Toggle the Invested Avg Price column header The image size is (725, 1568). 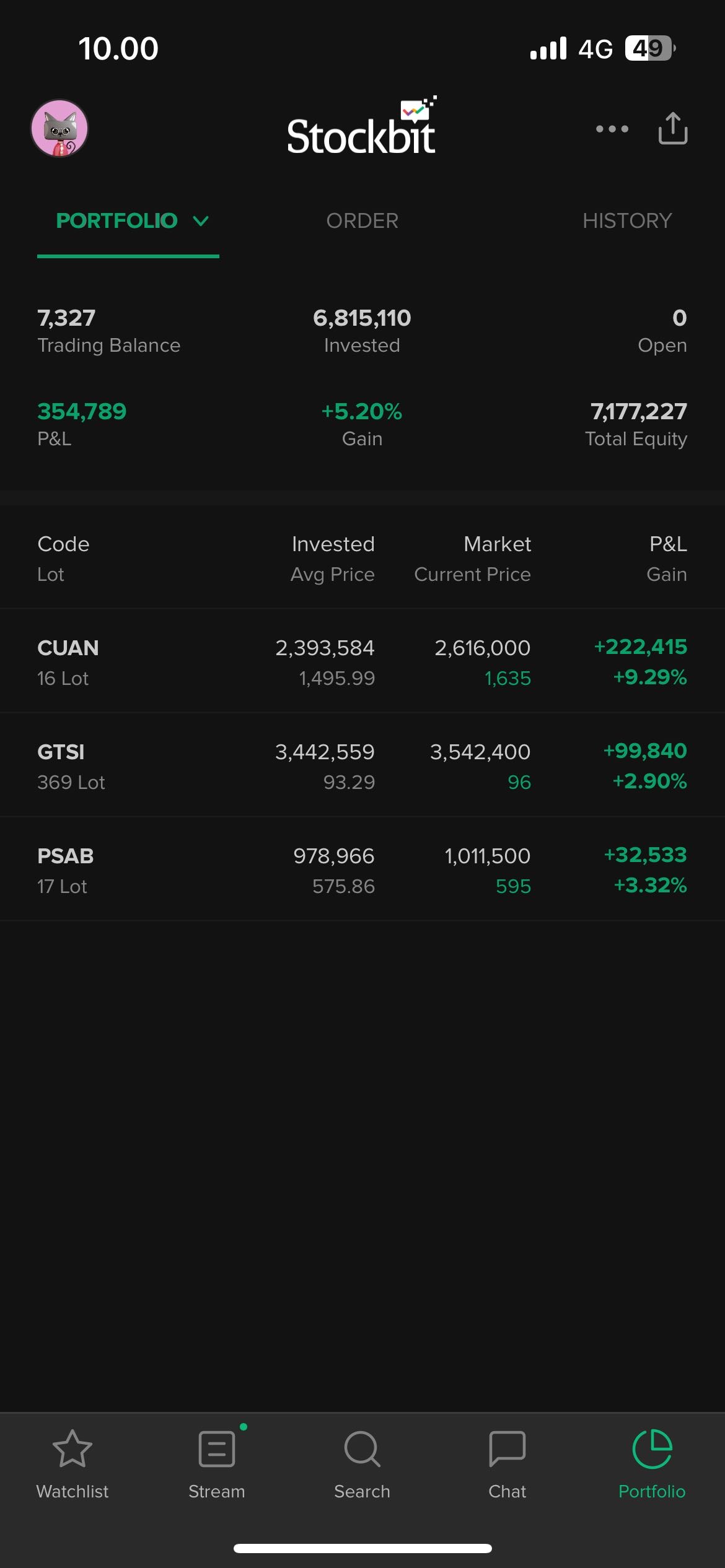point(333,559)
